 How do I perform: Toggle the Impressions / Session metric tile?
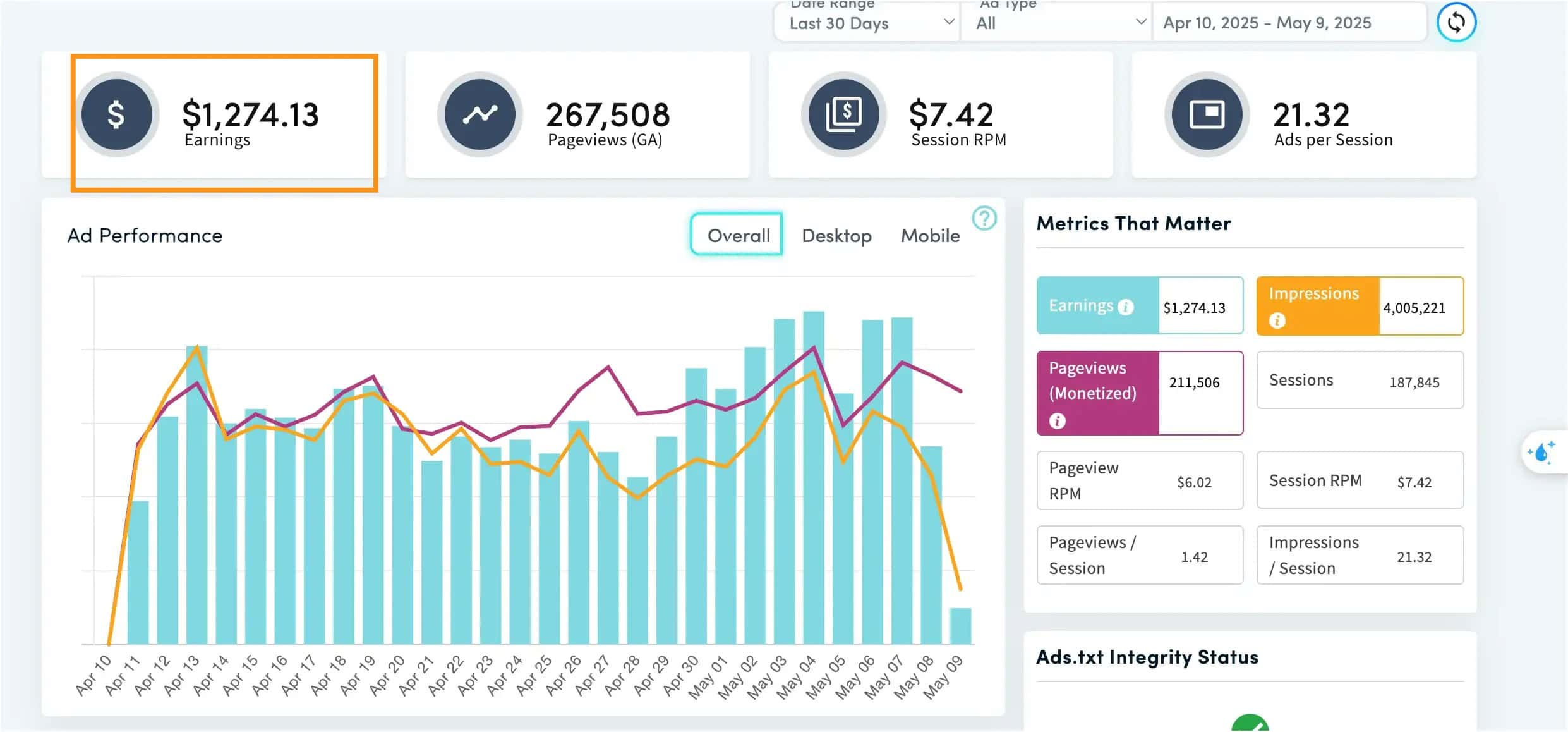click(1360, 555)
